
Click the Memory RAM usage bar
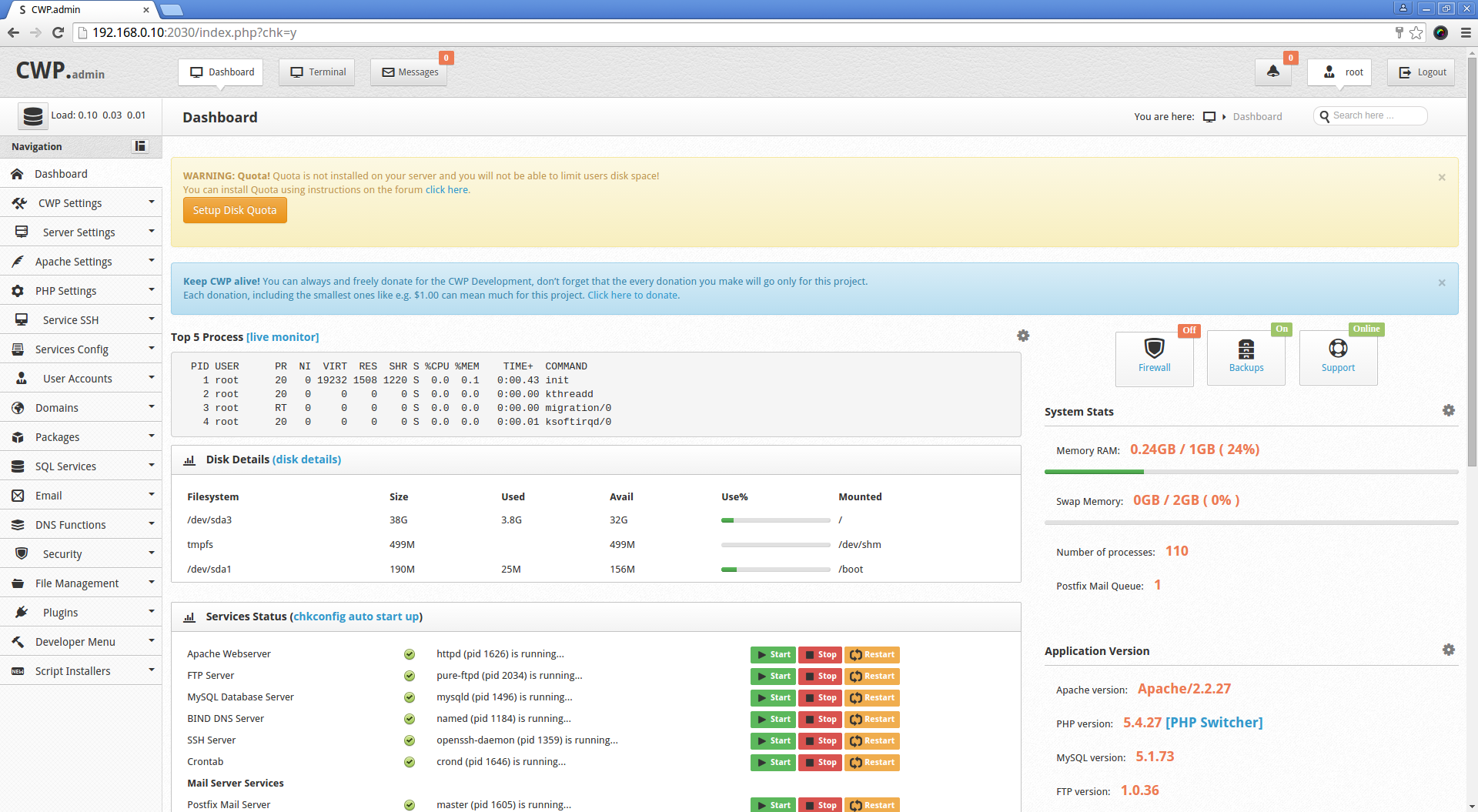click(x=1251, y=472)
